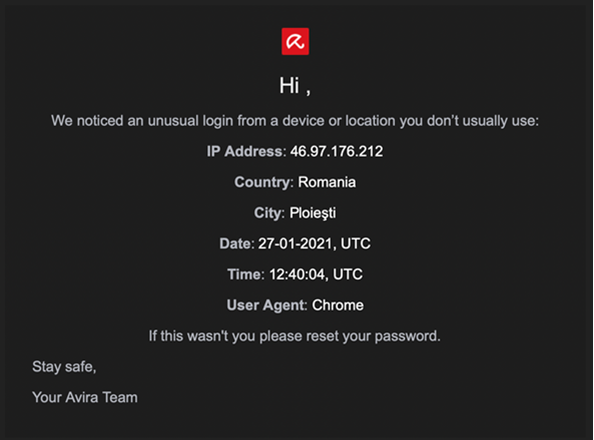
Task: Click the IP value 46.97.176.212
Action: click(337, 152)
